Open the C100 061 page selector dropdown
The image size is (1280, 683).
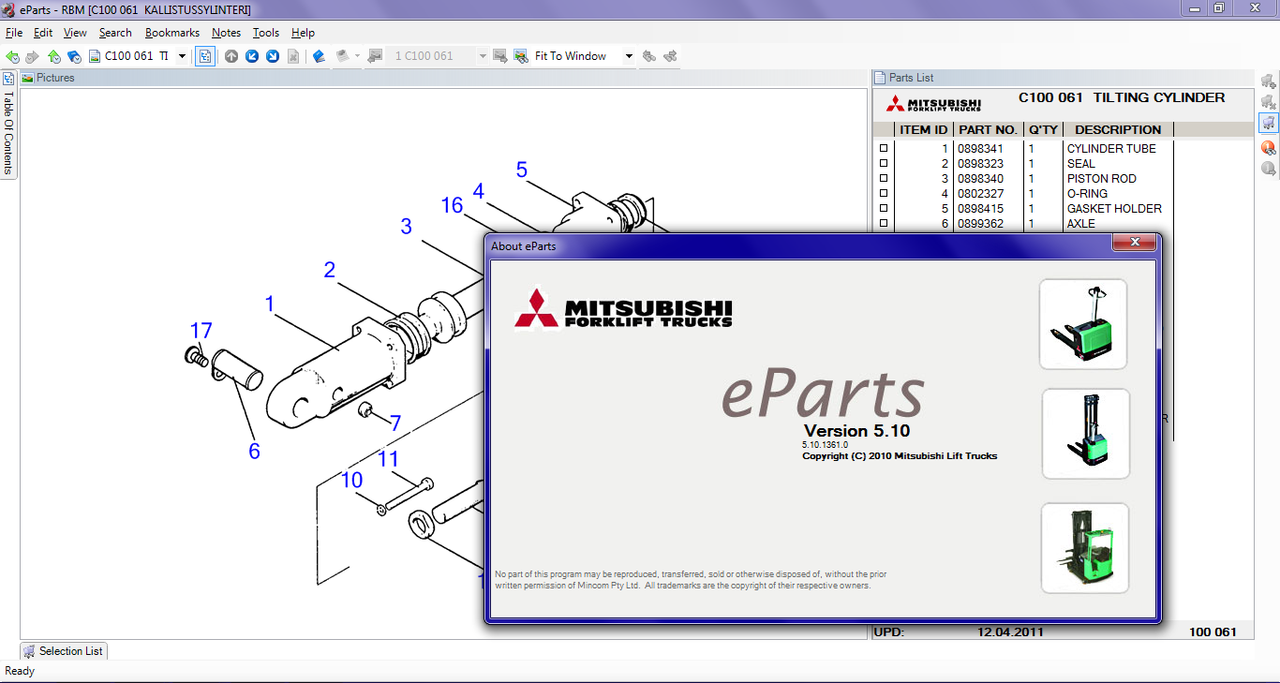pos(182,57)
